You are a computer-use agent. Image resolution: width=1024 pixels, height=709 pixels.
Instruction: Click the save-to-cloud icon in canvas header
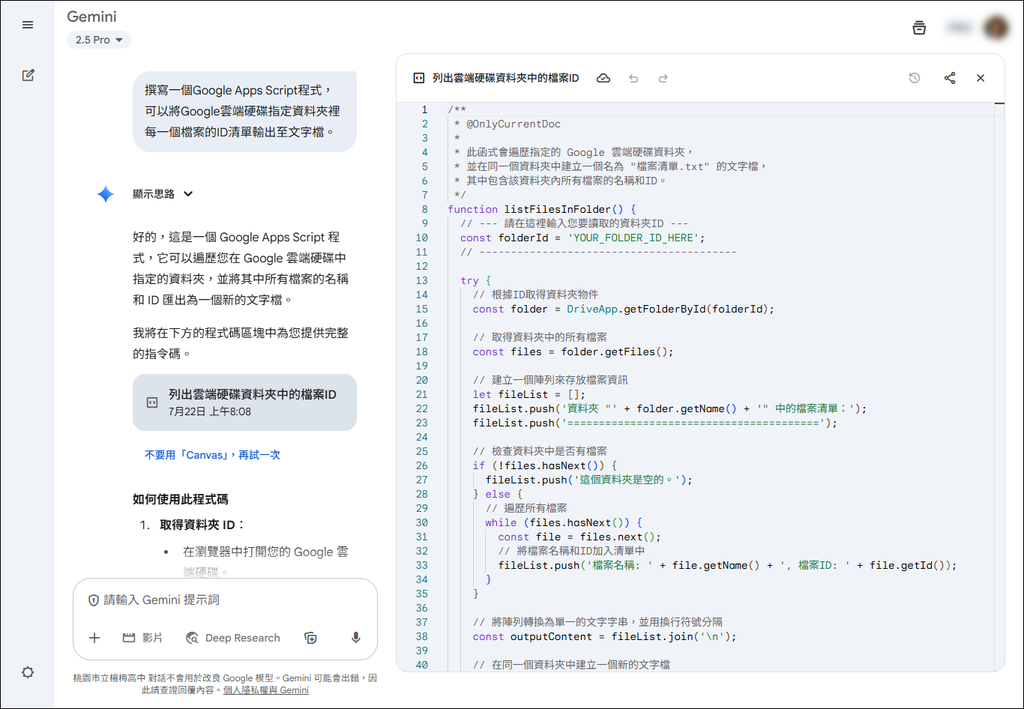point(603,78)
